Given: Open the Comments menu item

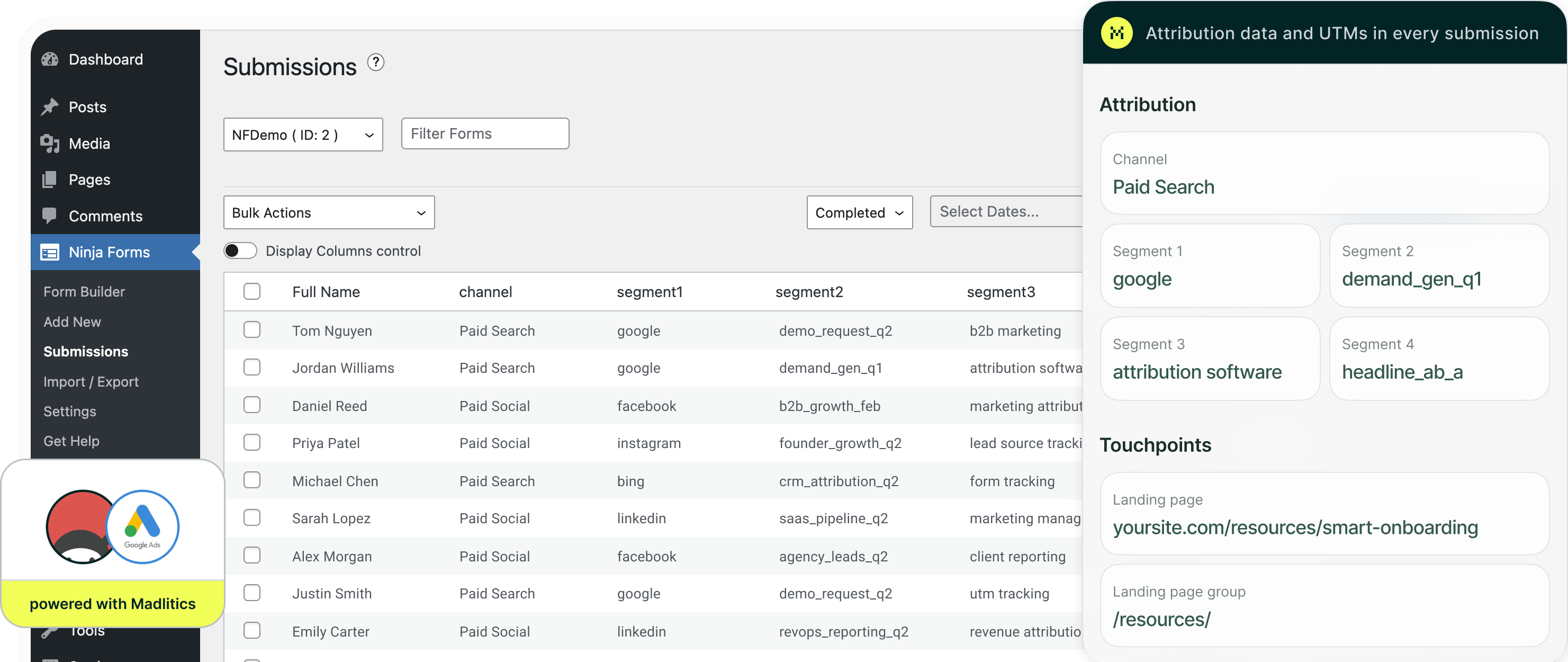Looking at the screenshot, I should [106, 216].
